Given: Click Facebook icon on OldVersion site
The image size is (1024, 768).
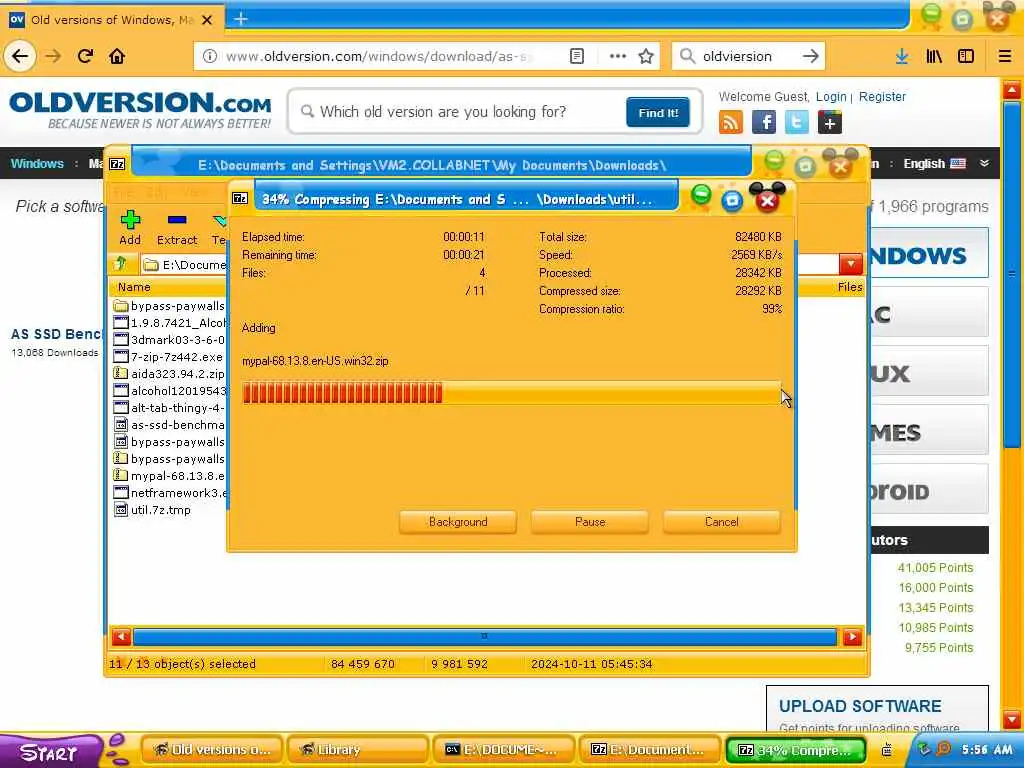Looking at the screenshot, I should pos(763,122).
